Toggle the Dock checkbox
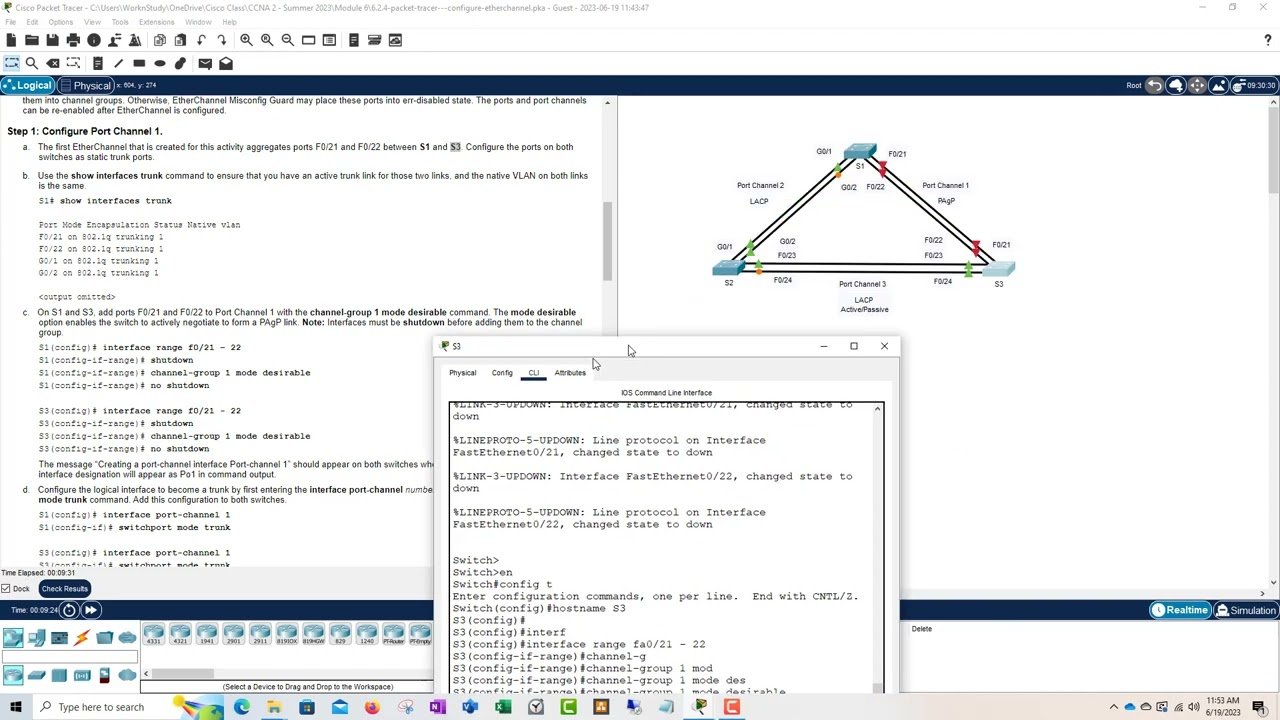The width and height of the screenshot is (1280, 720). (6, 588)
